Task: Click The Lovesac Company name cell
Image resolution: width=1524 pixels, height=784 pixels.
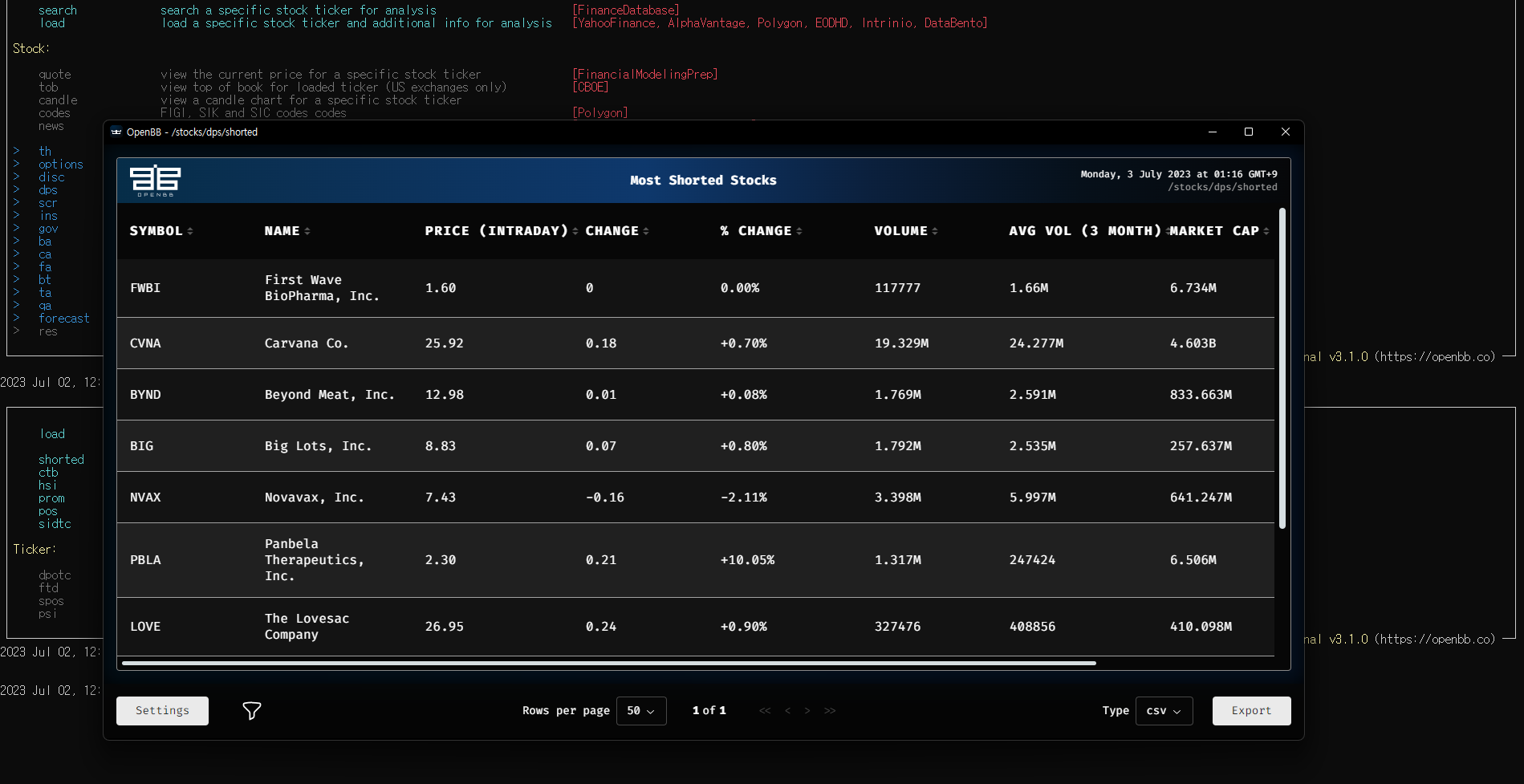Action: tap(307, 627)
